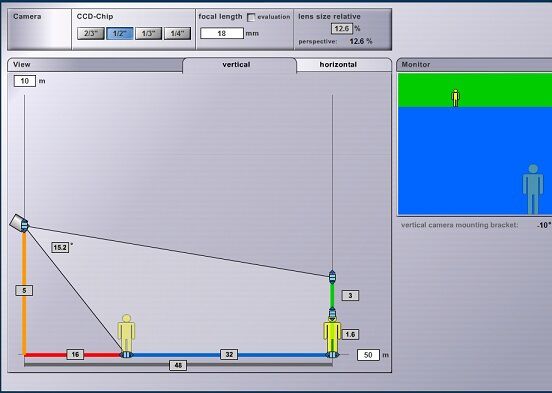Viewport: 552px width, 393px height.
Task: Select the 2/3" CCD chip button
Action: (x=90, y=33)
